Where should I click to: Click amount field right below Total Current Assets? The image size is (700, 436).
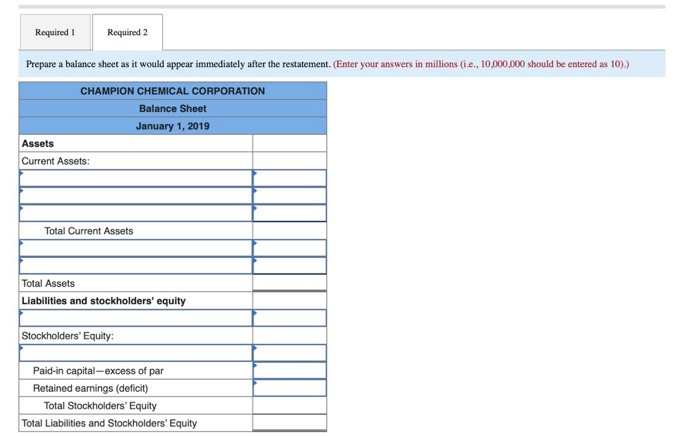[x=289, y=248]
